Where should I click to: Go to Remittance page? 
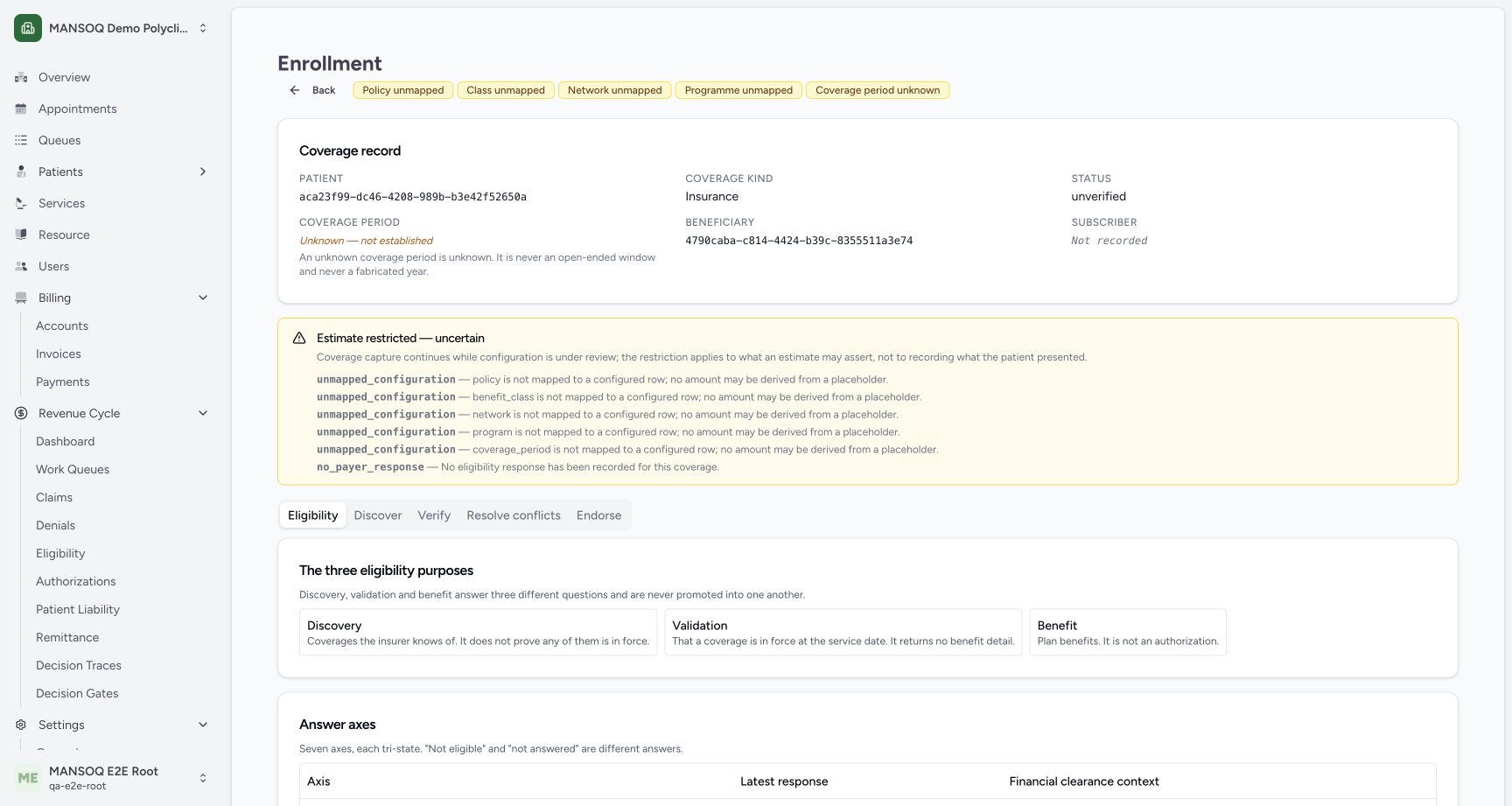coord(67,637)
